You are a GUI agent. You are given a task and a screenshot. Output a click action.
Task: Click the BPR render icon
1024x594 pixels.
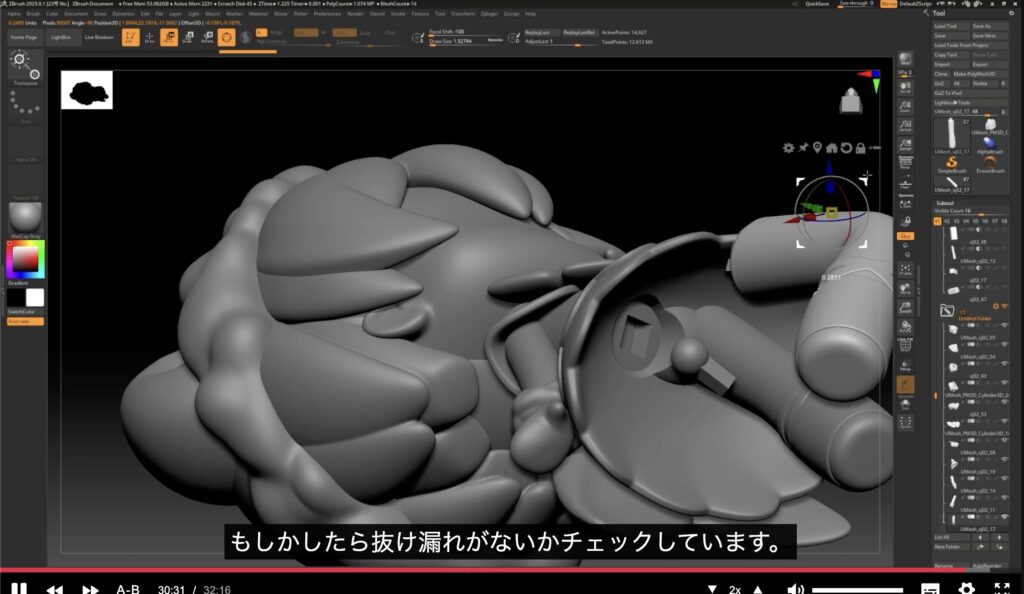[905, 61]
